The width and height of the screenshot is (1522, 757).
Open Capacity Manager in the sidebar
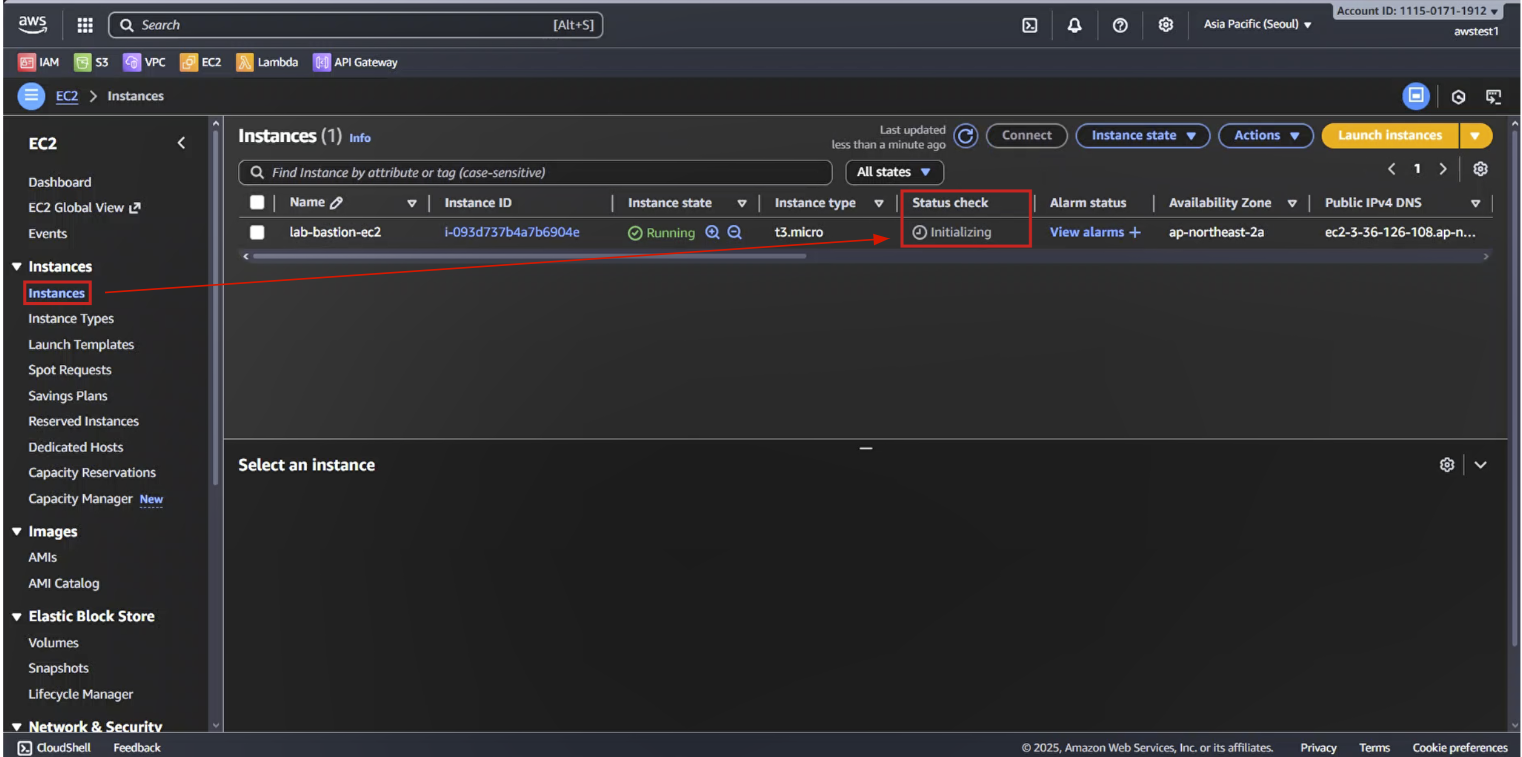[80, 499]
